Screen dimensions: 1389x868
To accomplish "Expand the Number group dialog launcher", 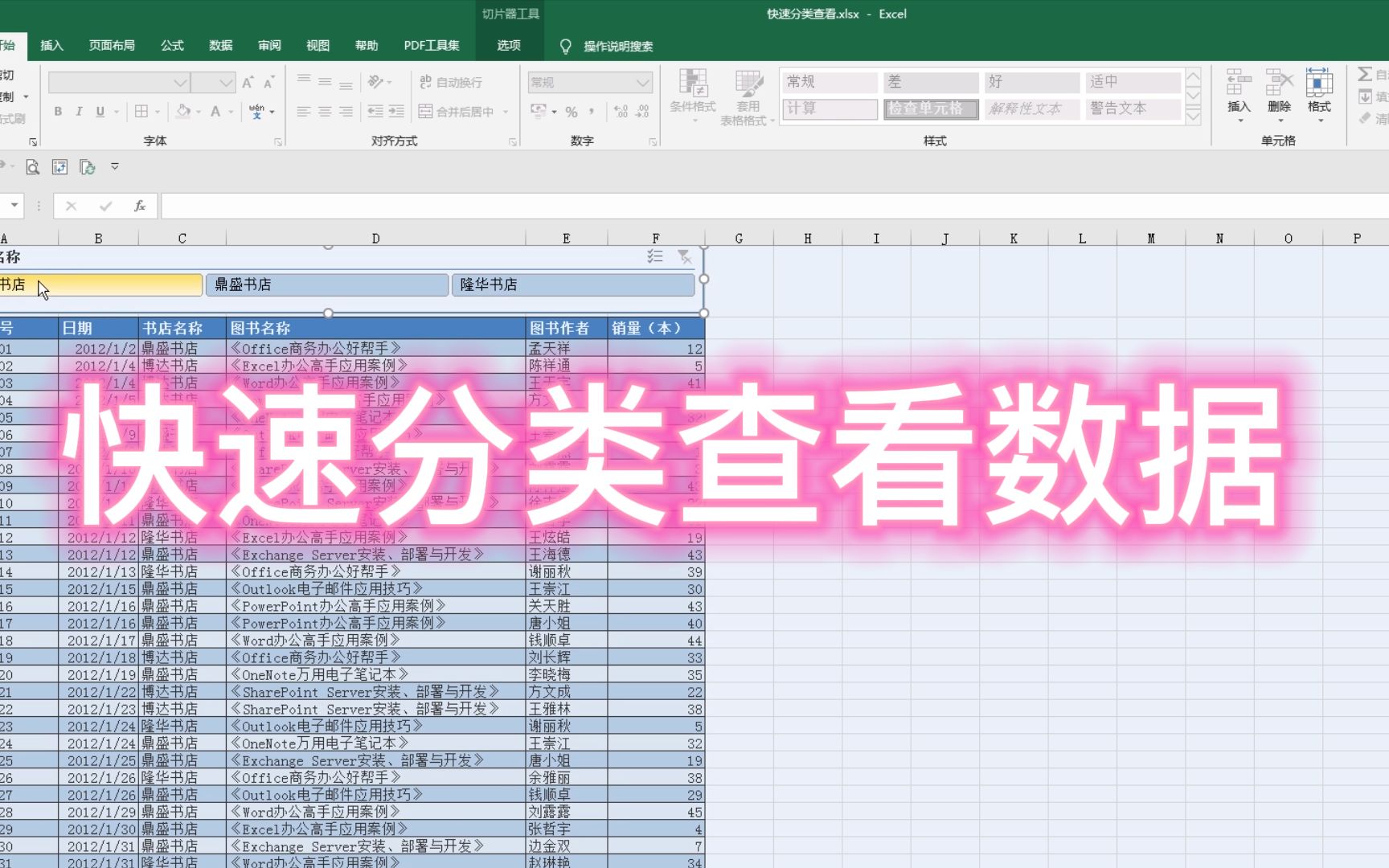I will coord(653,142).
